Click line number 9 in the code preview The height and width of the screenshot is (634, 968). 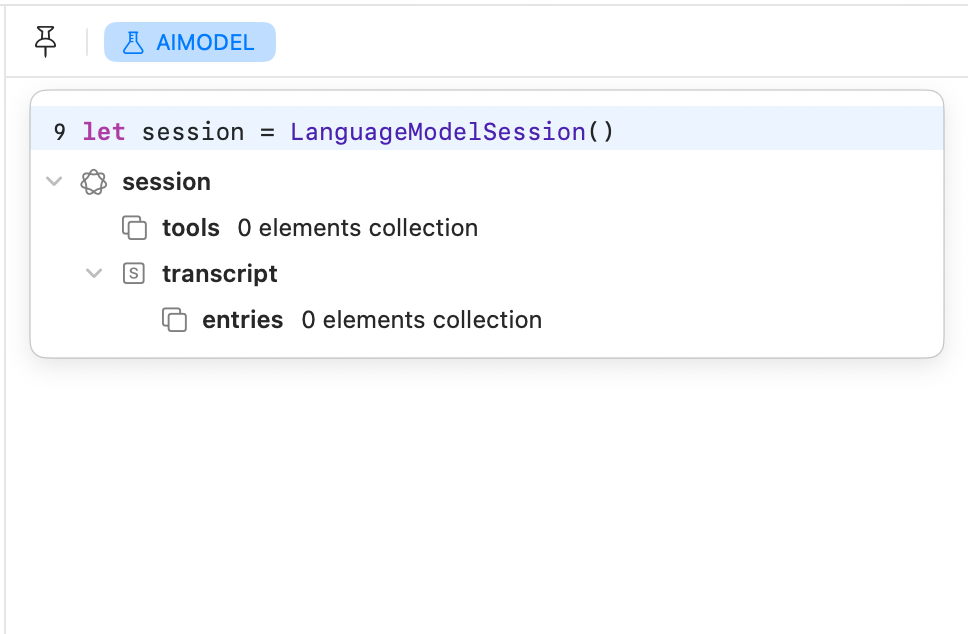point(60,132)
